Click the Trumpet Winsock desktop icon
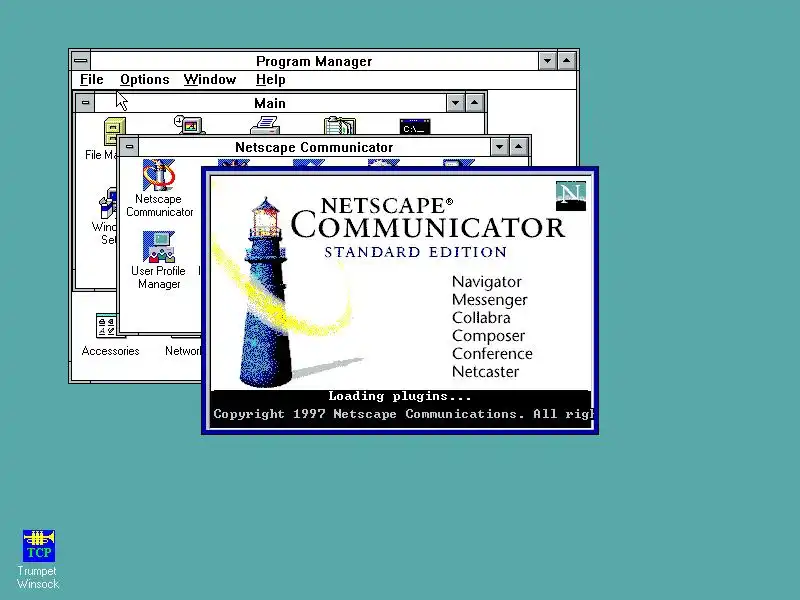800x600 pixels. pyautogui.click(x=39, y=545)
